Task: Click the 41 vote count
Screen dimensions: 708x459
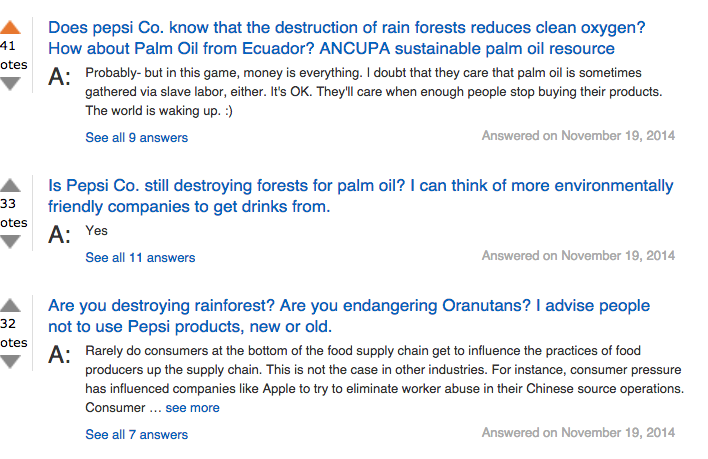Action: tap(8, 46)
